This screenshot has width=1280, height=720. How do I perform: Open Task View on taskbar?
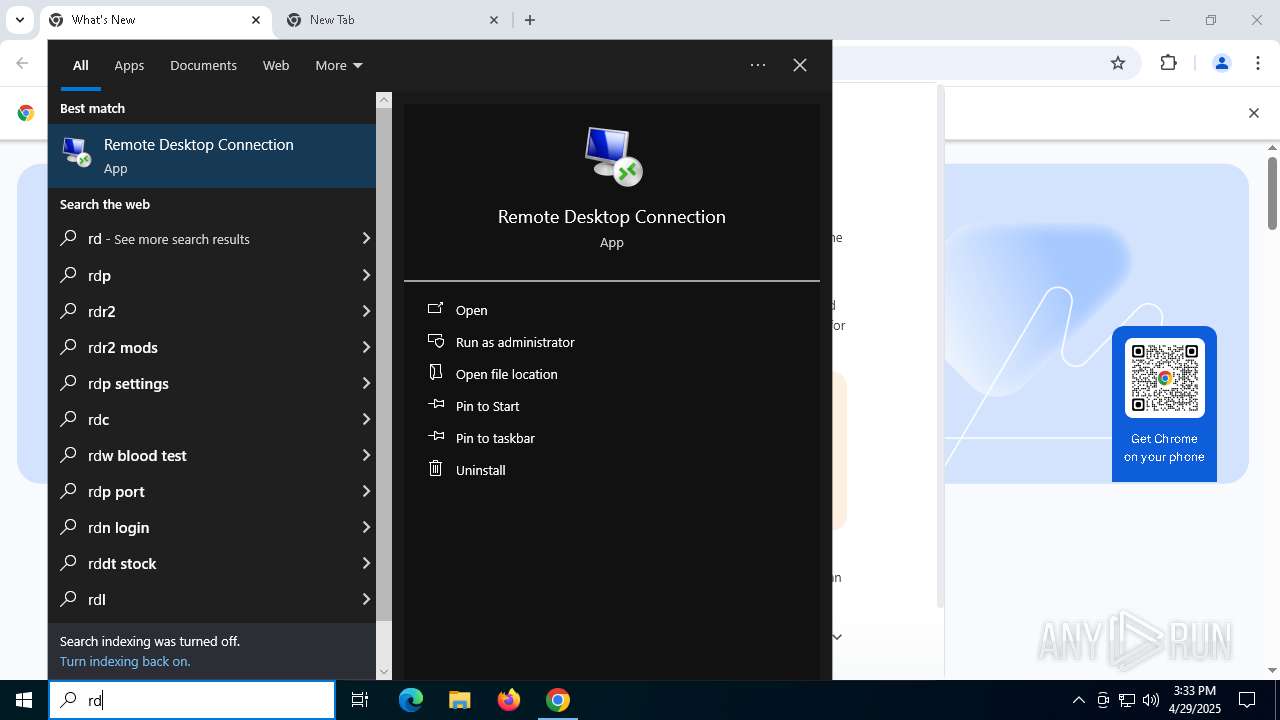coord(360,700)
